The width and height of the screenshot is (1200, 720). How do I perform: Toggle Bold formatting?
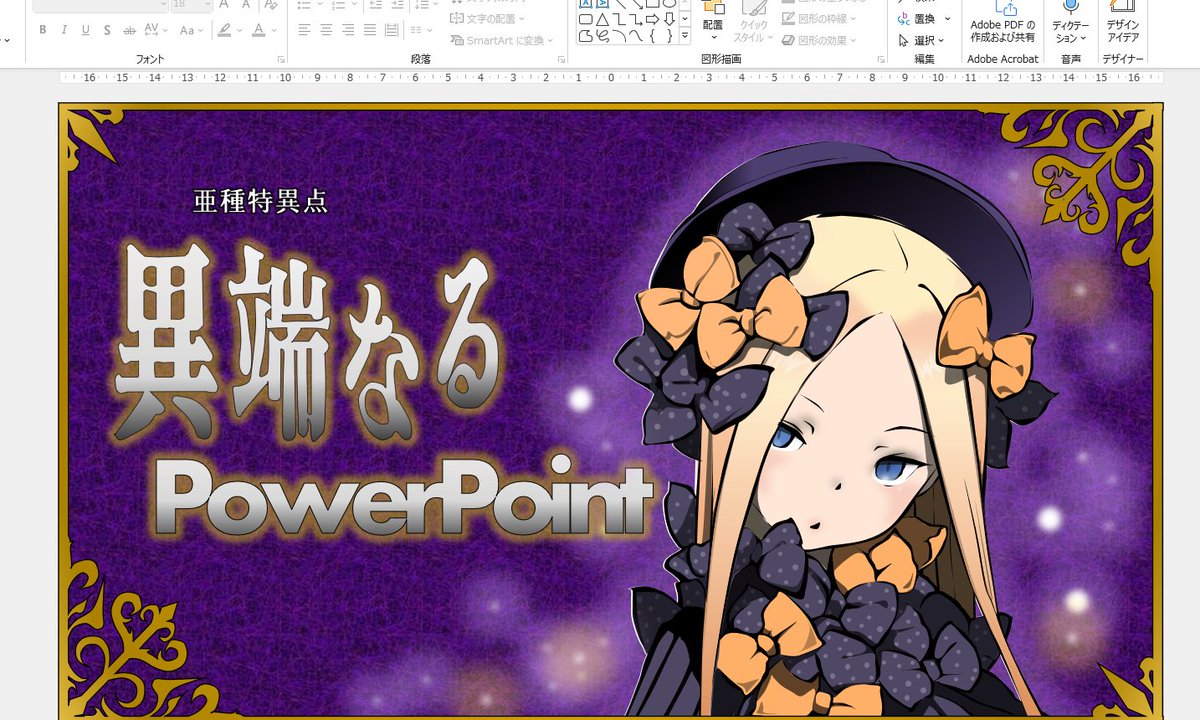tap(42, 30)
